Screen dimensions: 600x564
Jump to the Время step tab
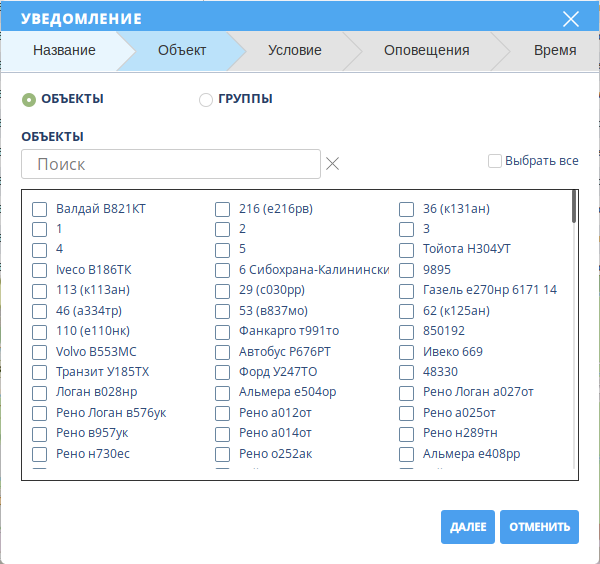tap(554, 50)
